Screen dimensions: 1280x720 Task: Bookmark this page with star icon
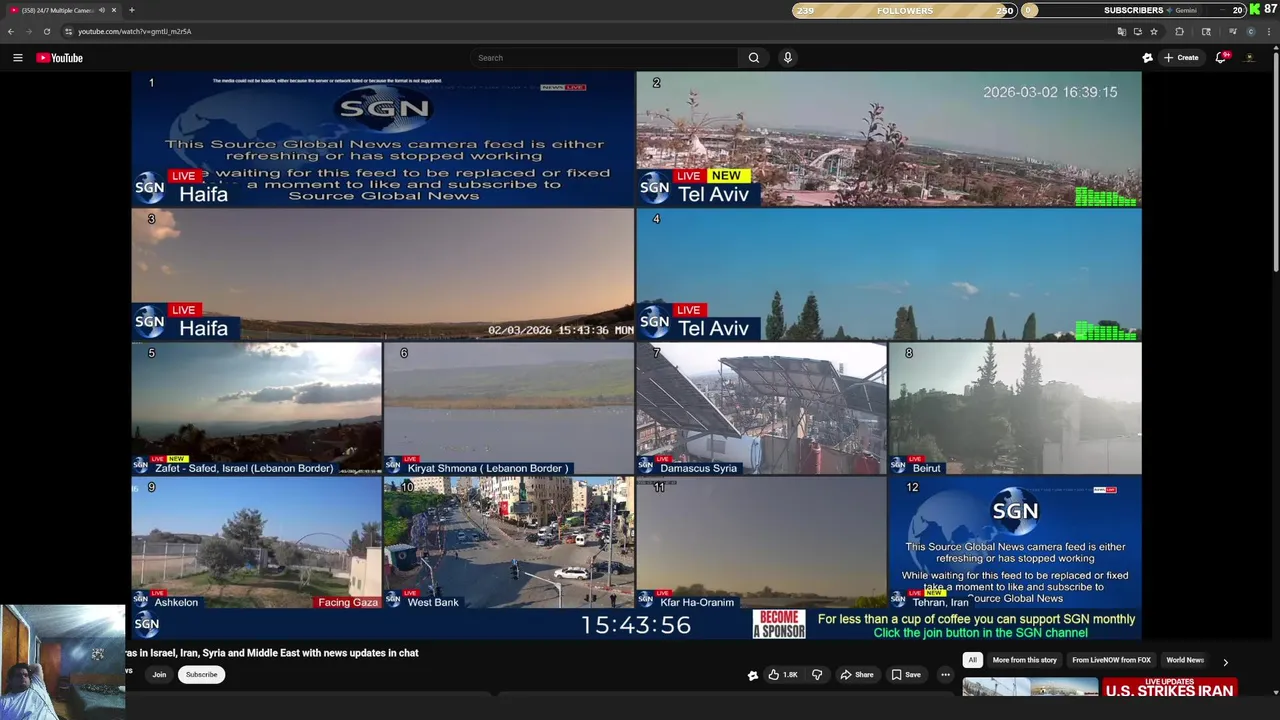1153,31
